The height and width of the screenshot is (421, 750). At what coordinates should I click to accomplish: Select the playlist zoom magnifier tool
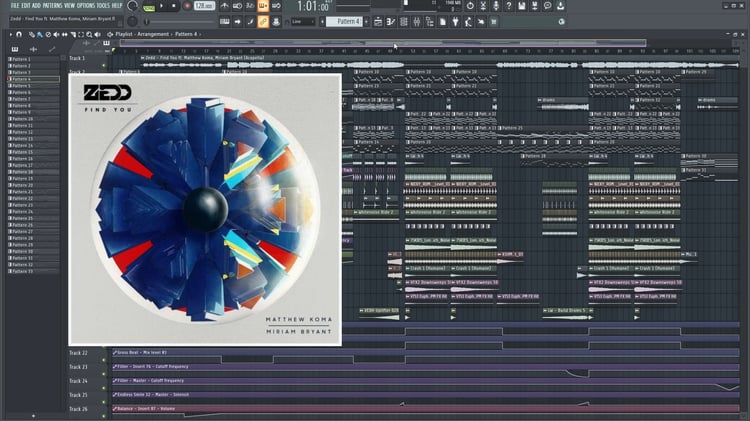[89, 34]
